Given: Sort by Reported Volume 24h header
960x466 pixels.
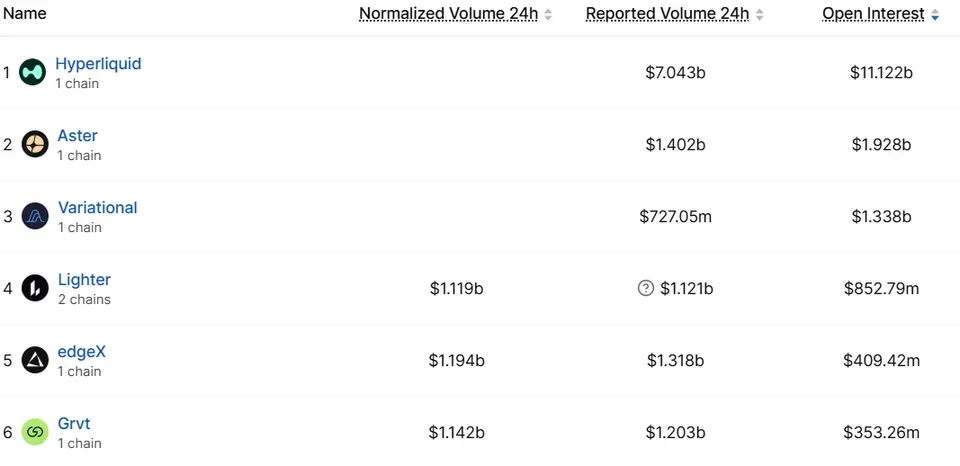Looking at the screenshot, I should (x=667, y=13).
